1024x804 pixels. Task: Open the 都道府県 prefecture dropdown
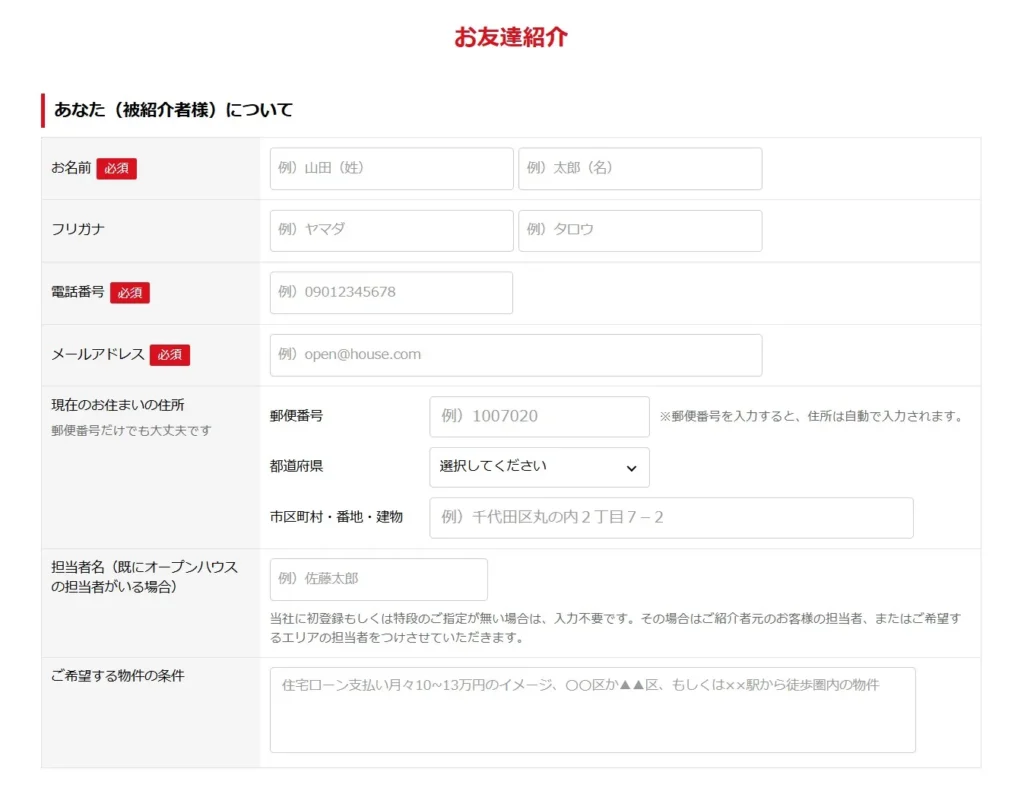tap(539, 467)
